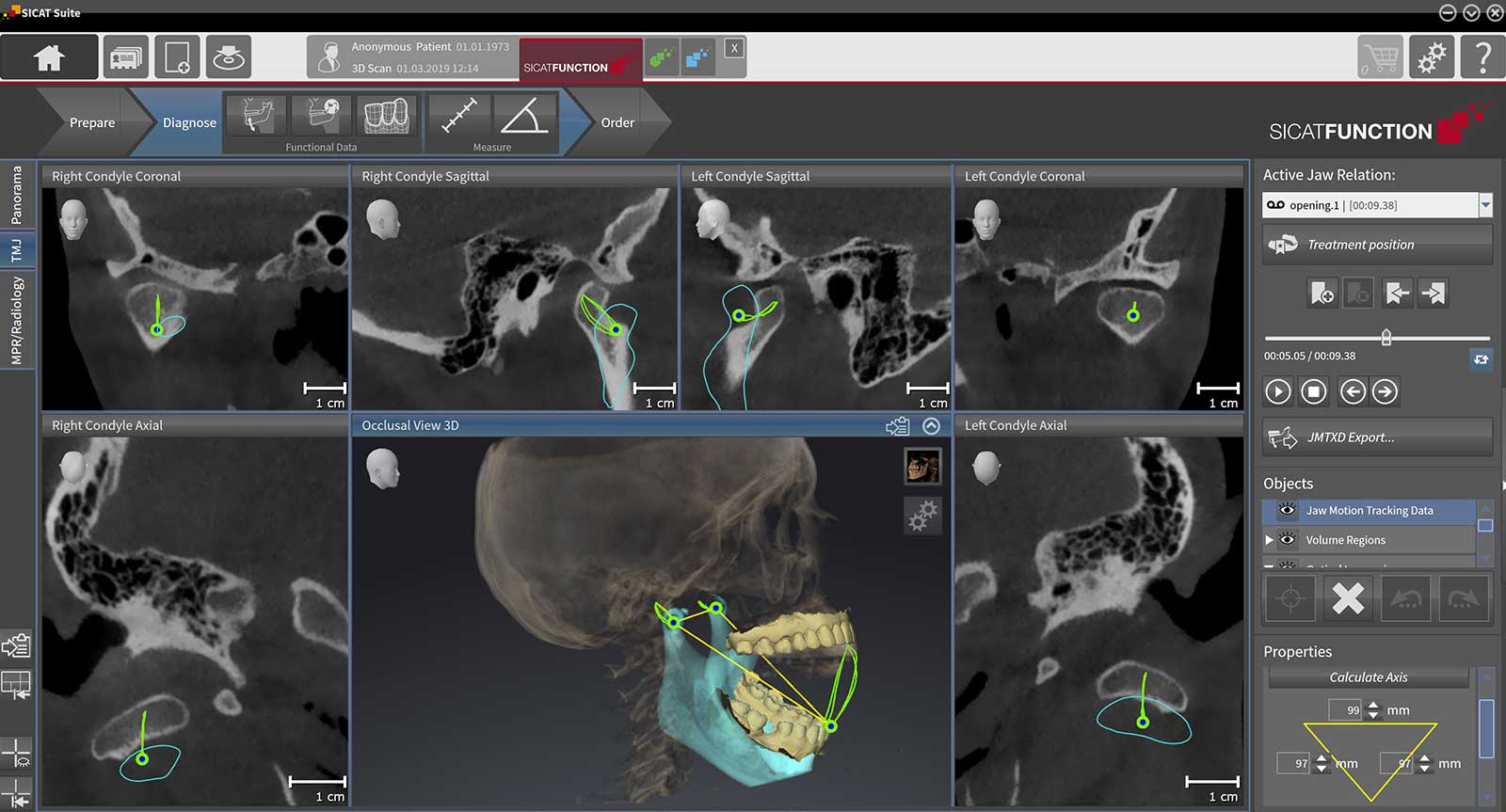Hide the Volume Regions object

click(1288, 539)
